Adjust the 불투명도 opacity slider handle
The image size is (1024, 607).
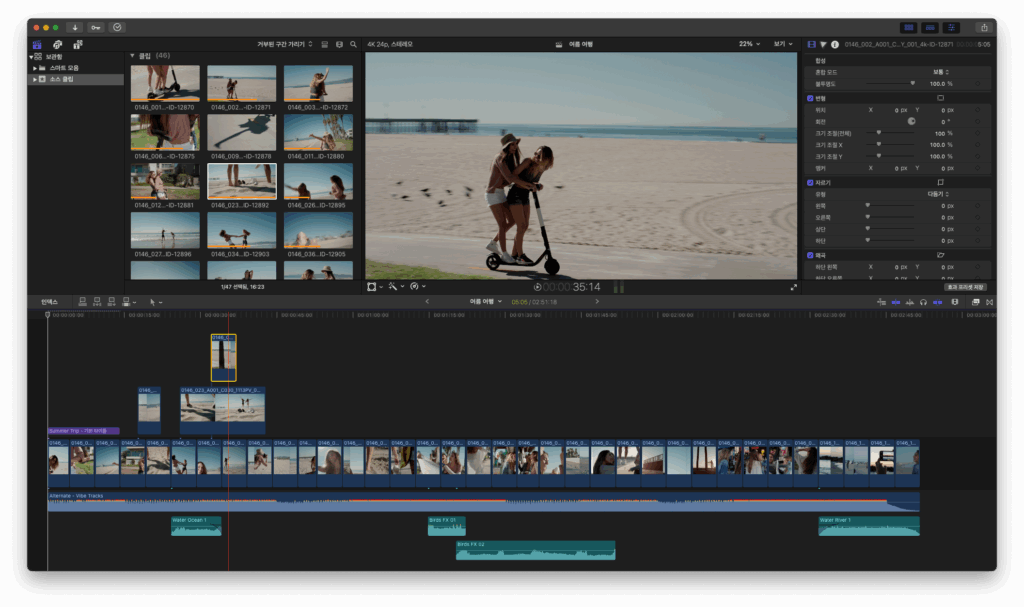[x=912, y=84]
